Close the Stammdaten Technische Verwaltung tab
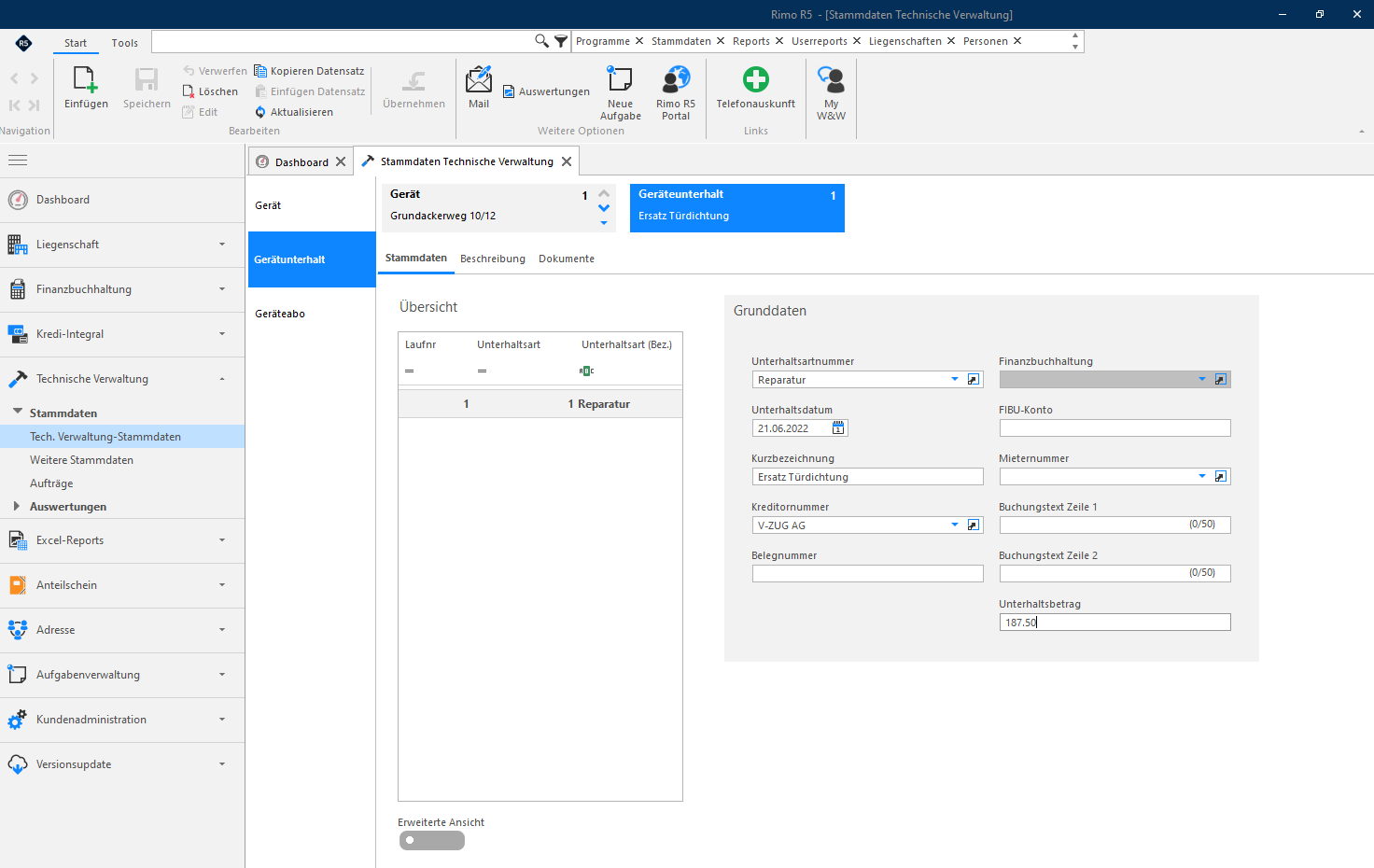1374x868 pixels. (567, 161)
